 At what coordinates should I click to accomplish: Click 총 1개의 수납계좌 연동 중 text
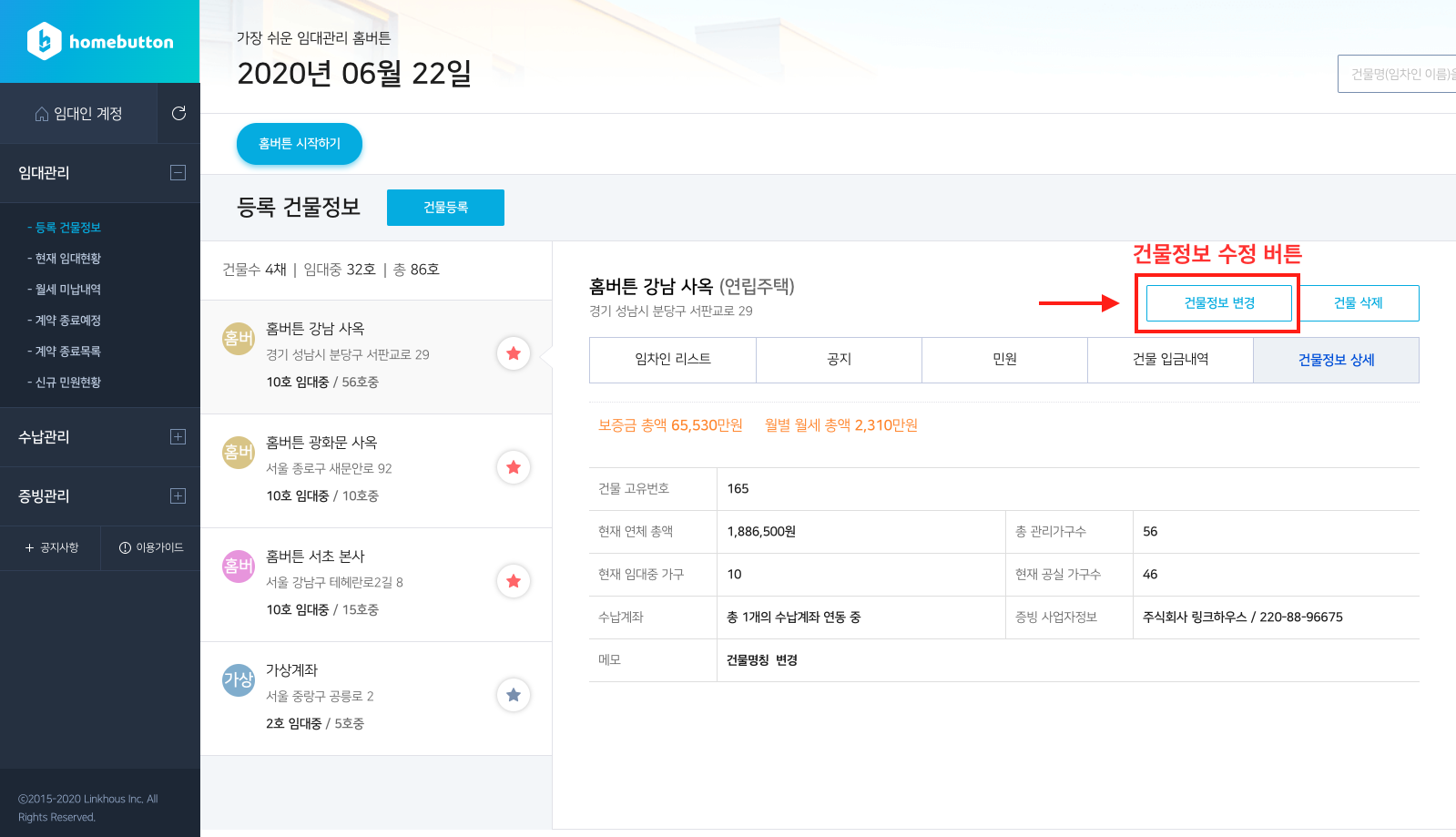pyautogui.click(x=793, y=618)
